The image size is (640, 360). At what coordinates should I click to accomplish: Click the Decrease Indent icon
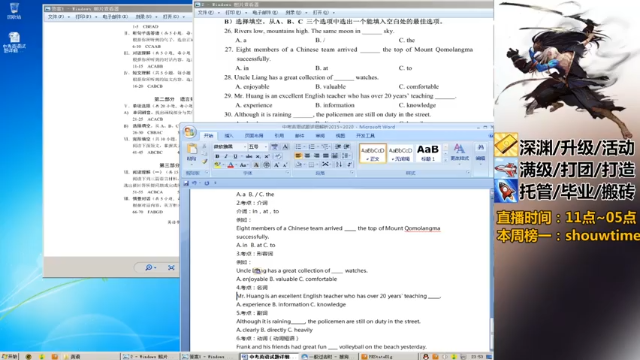point(338,147)
